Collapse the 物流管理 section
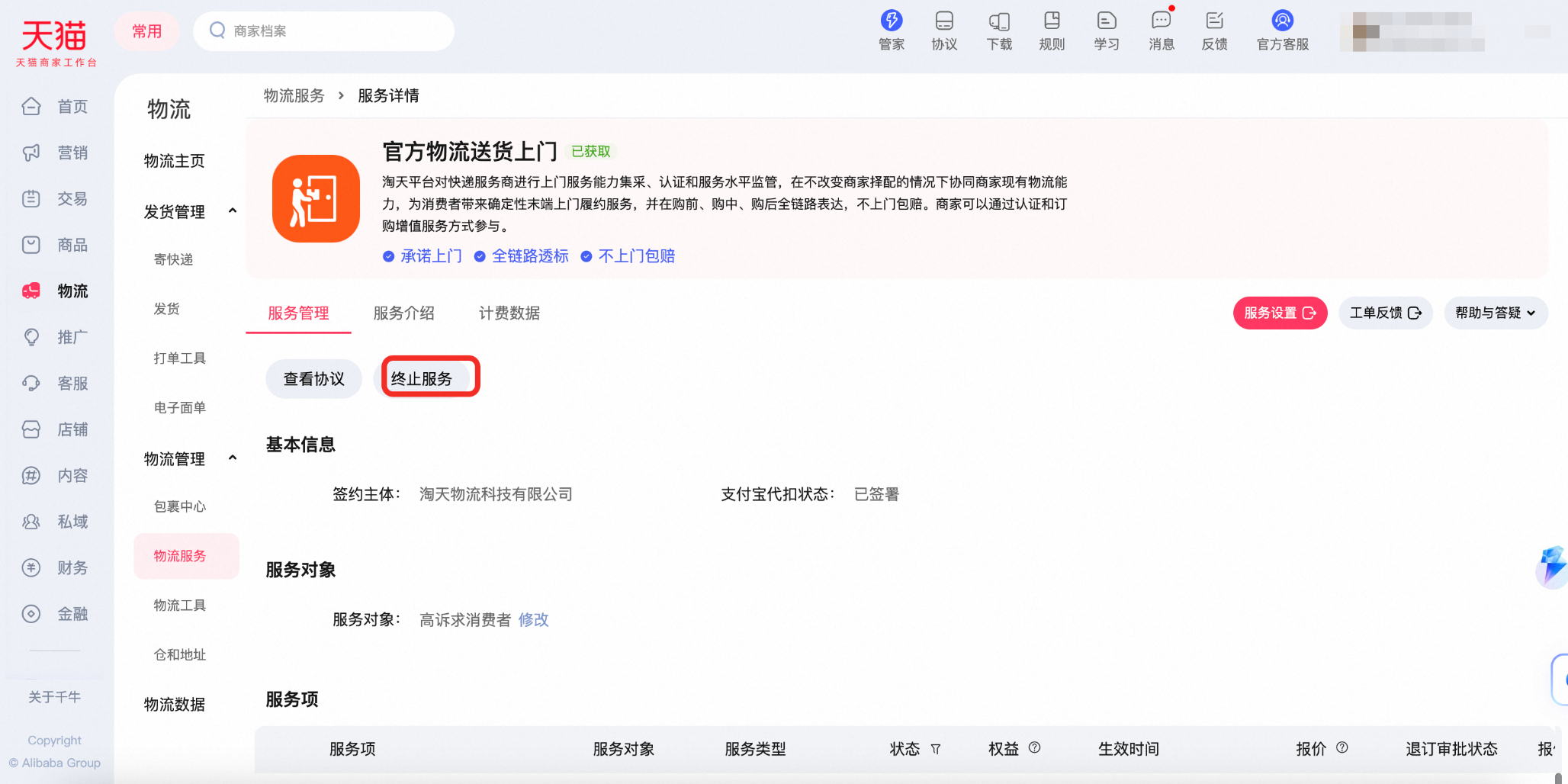 (233, 458)
